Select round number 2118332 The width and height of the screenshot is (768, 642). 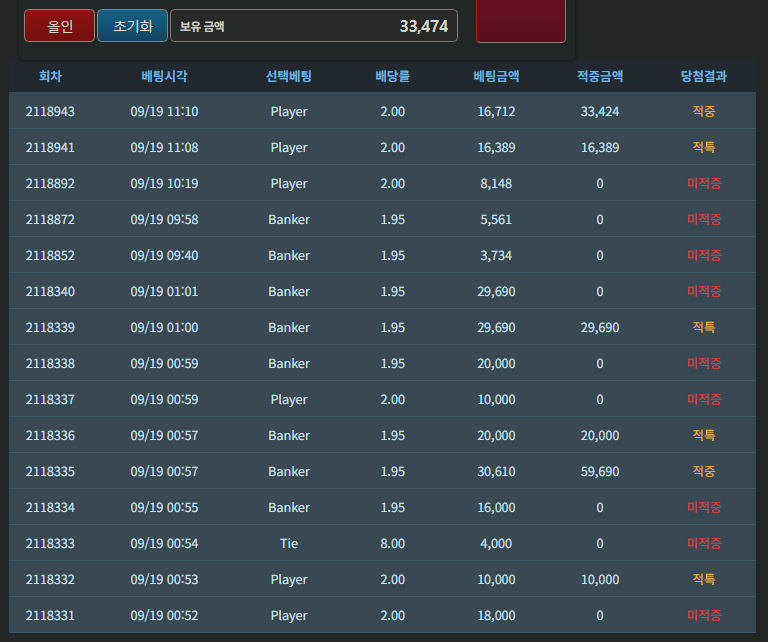pos(50,579)
